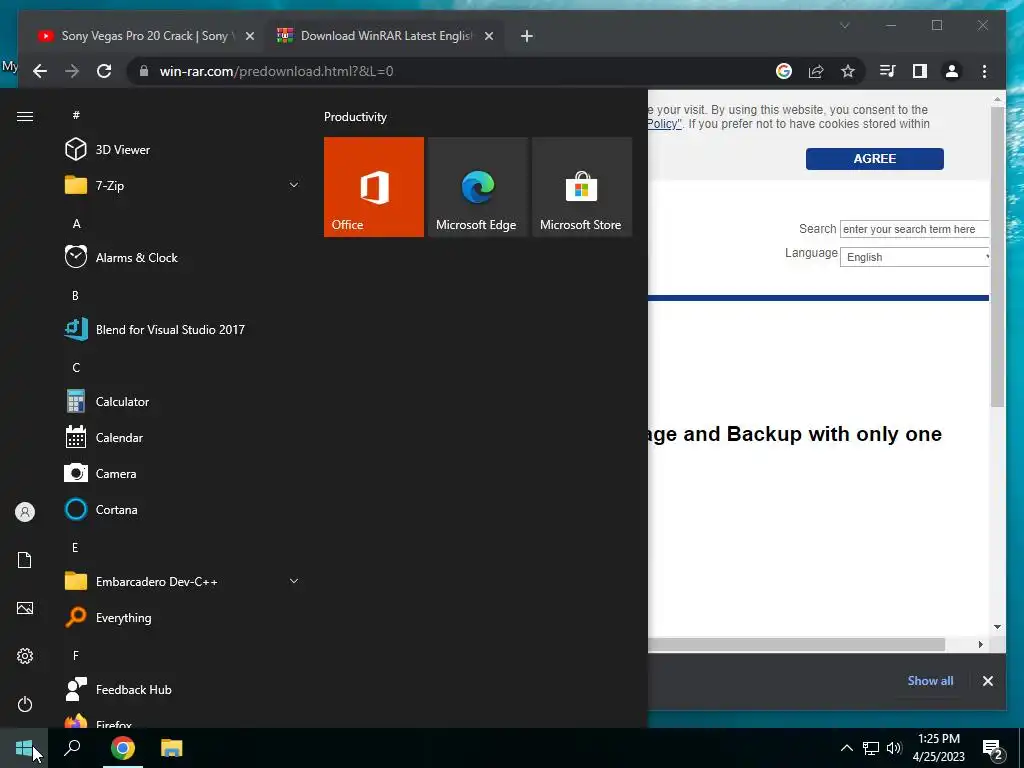
Task: Launch Blend for Visual Studio 2017
Action: tap(183, 329)
